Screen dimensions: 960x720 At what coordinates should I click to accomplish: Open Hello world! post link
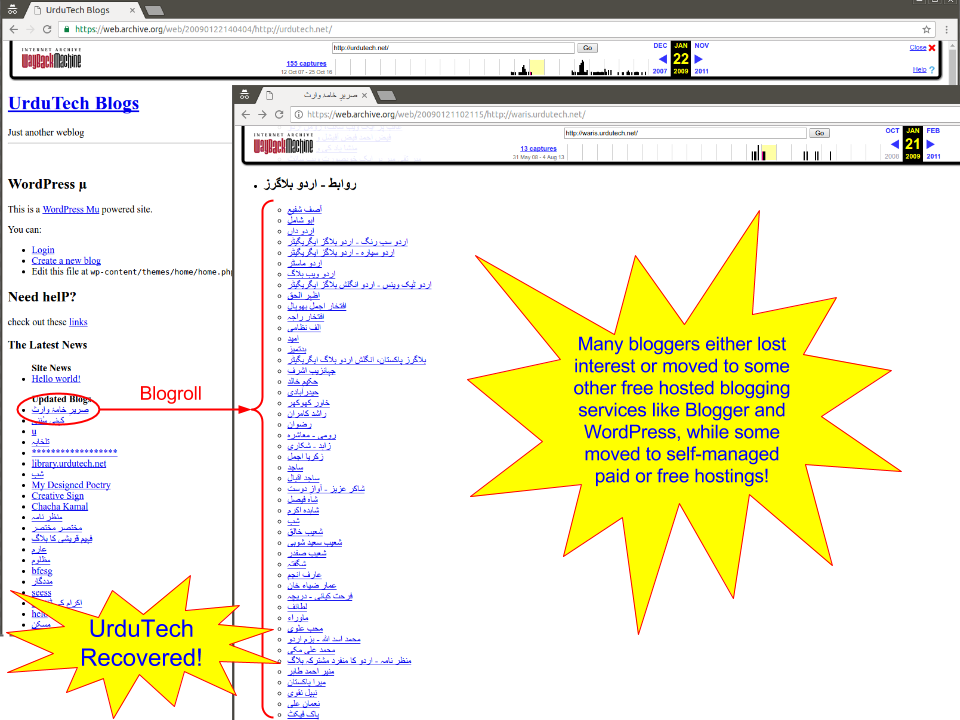coord(56,378)
